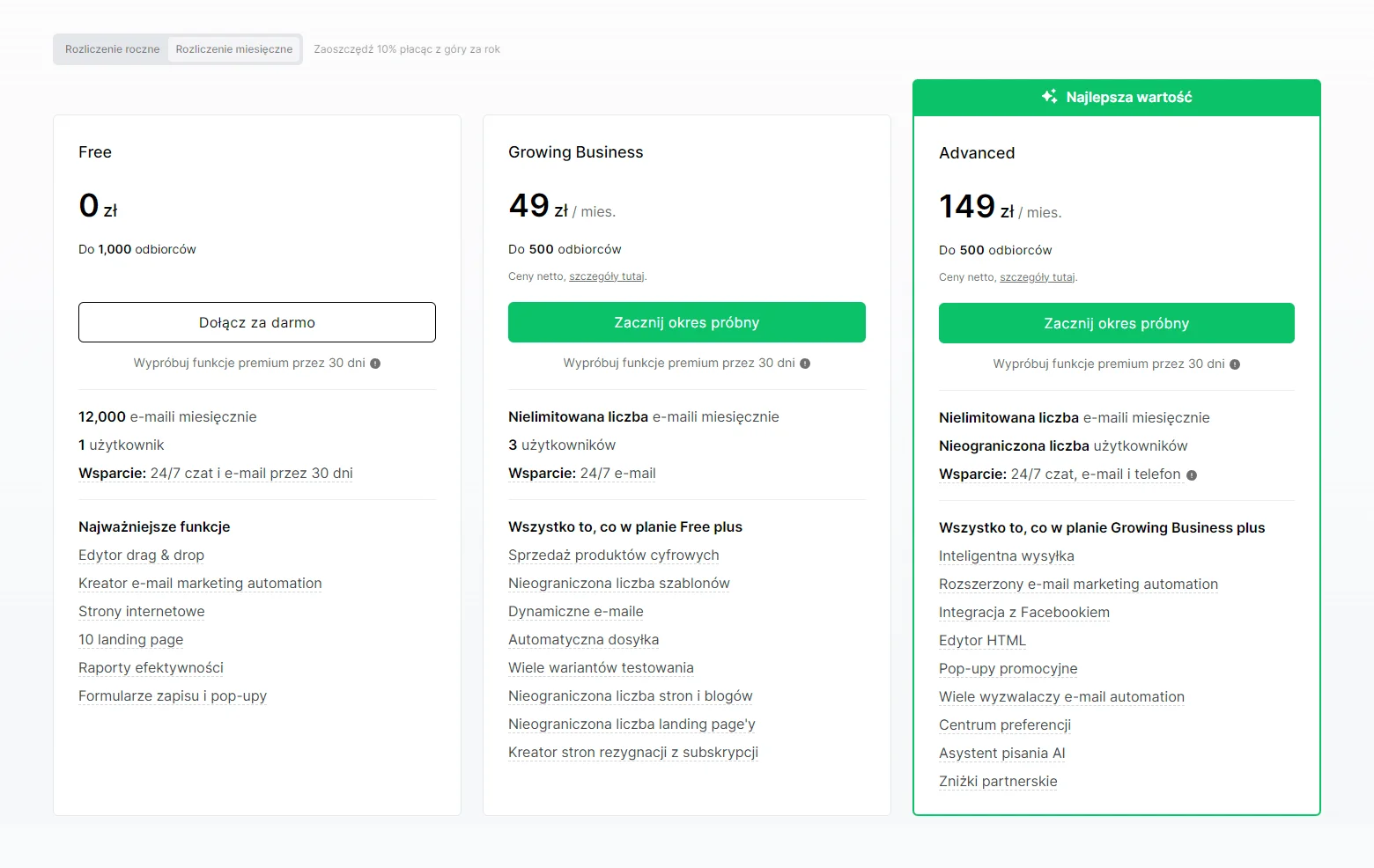Click Raporty efektywności feature
The image size is (1374, 868).
point(151,668)
